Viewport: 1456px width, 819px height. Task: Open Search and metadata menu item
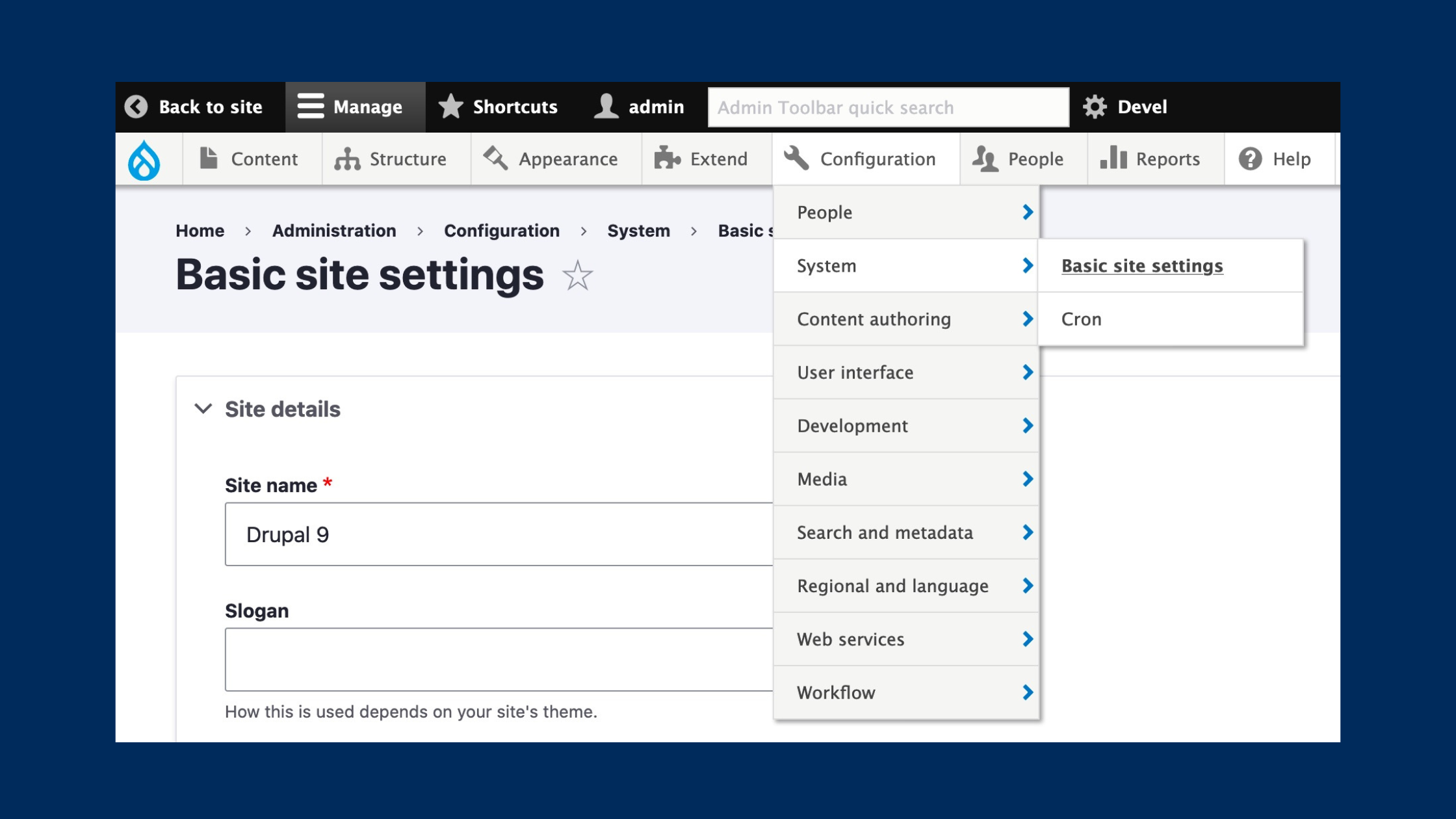(x=906, y=532)
